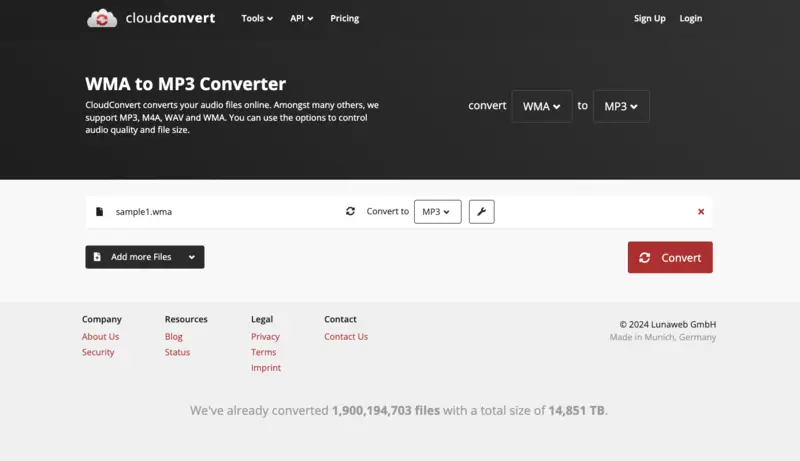
Task: Click the file icon beside sample1.wma
Action: coord(99,212)
